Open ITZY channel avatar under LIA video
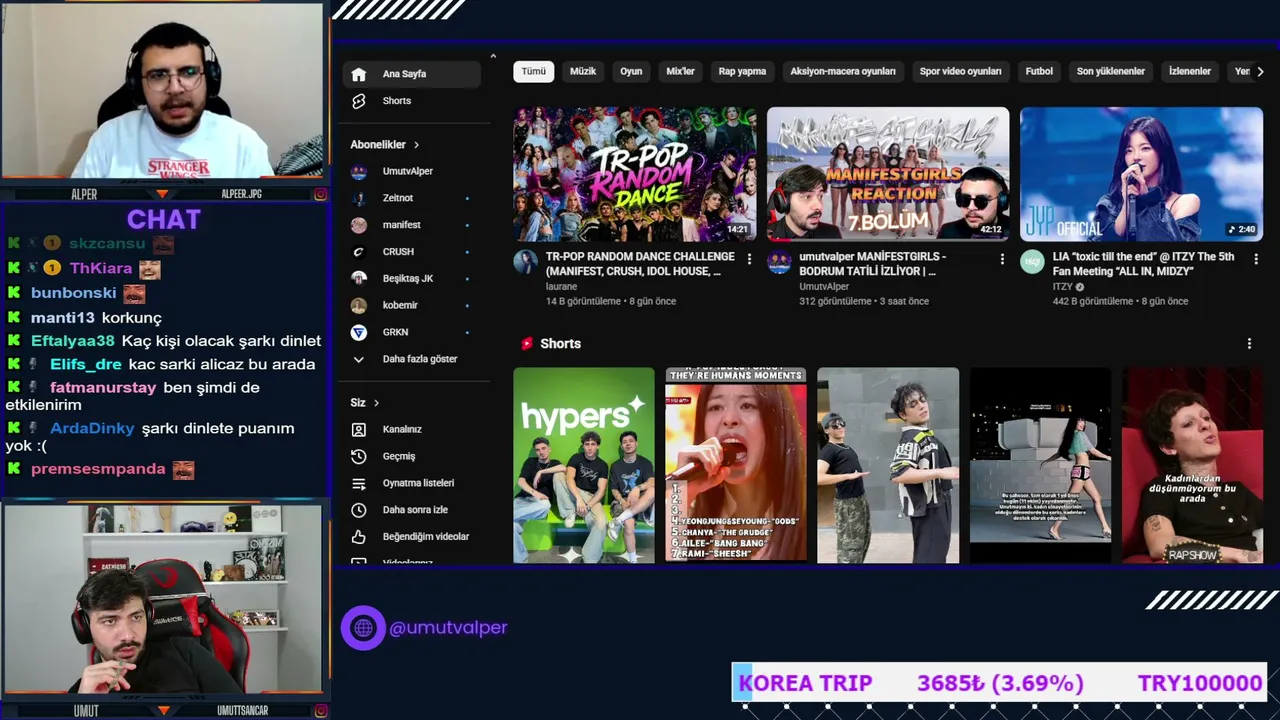The width and height of the screenshot is (1280, 720). (x=1032, y=262)
